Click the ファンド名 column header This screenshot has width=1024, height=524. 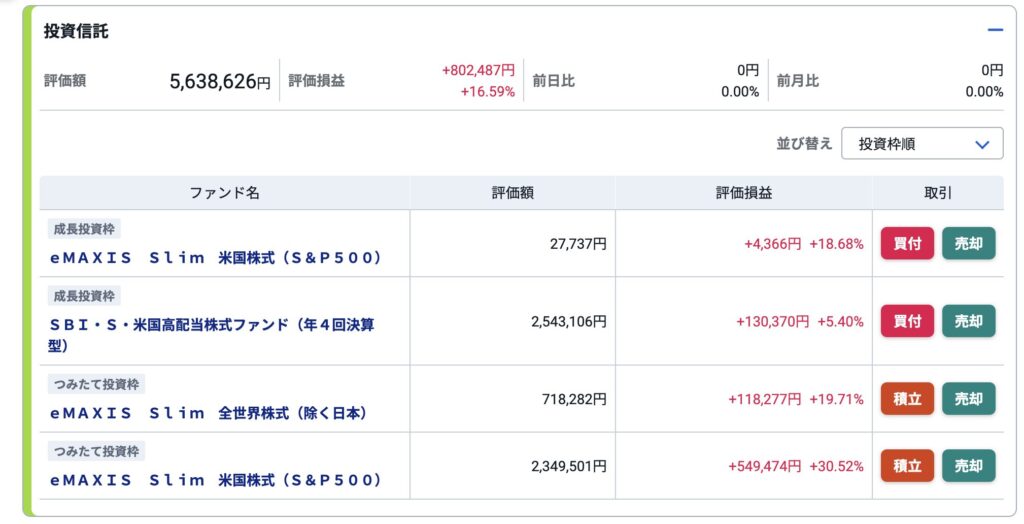(x=225, y=193)
